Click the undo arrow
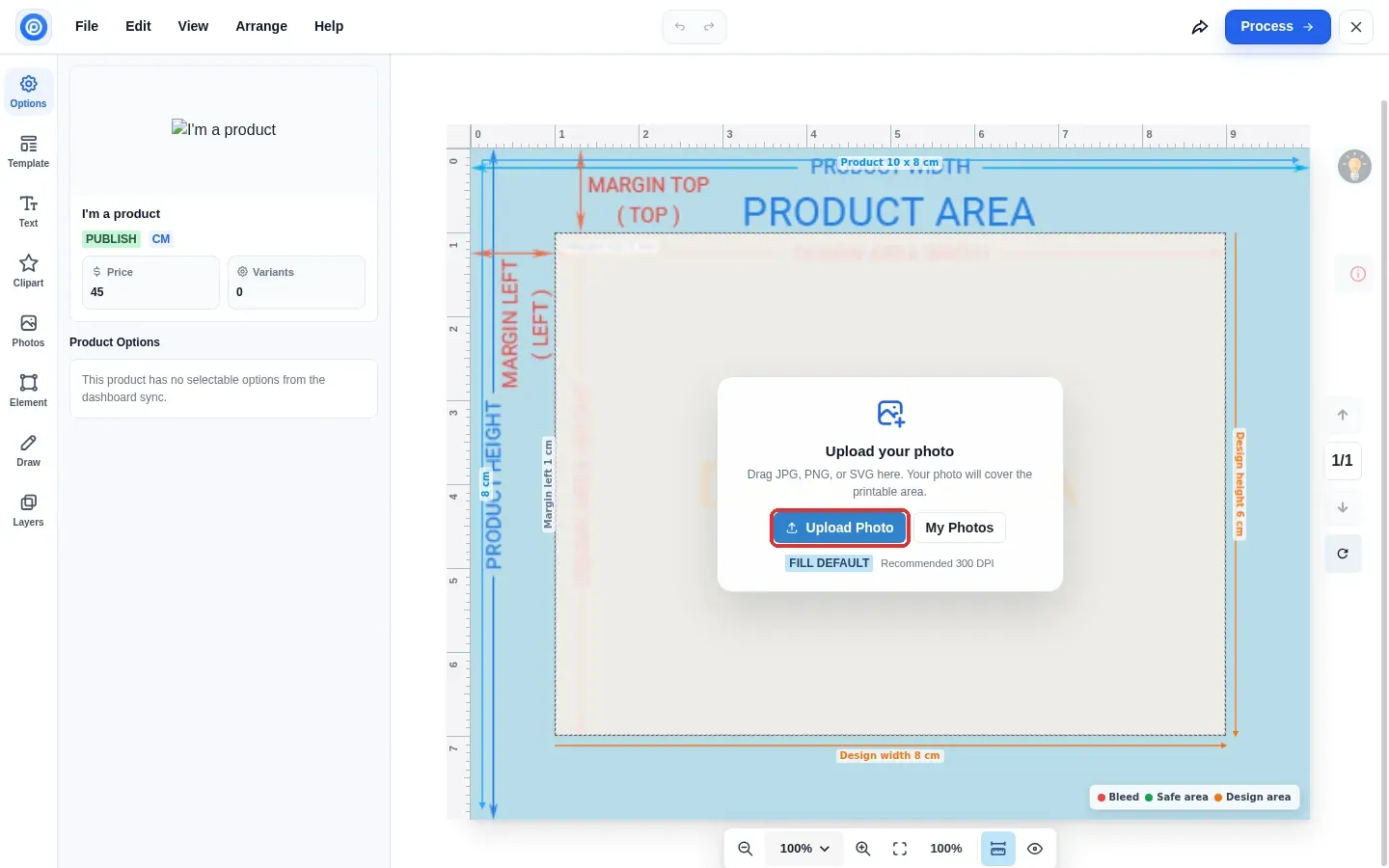 click(680, 27)
